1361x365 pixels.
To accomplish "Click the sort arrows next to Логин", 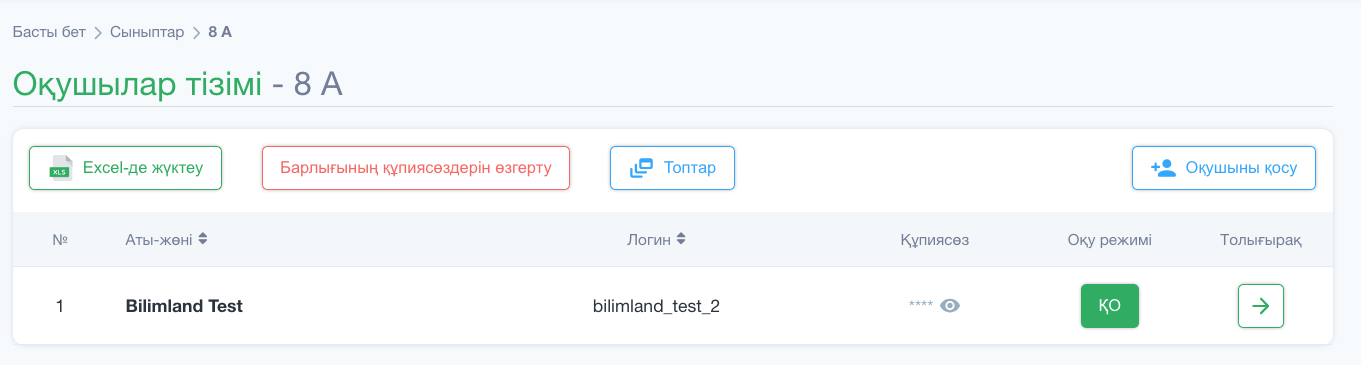I will (681, 239).
